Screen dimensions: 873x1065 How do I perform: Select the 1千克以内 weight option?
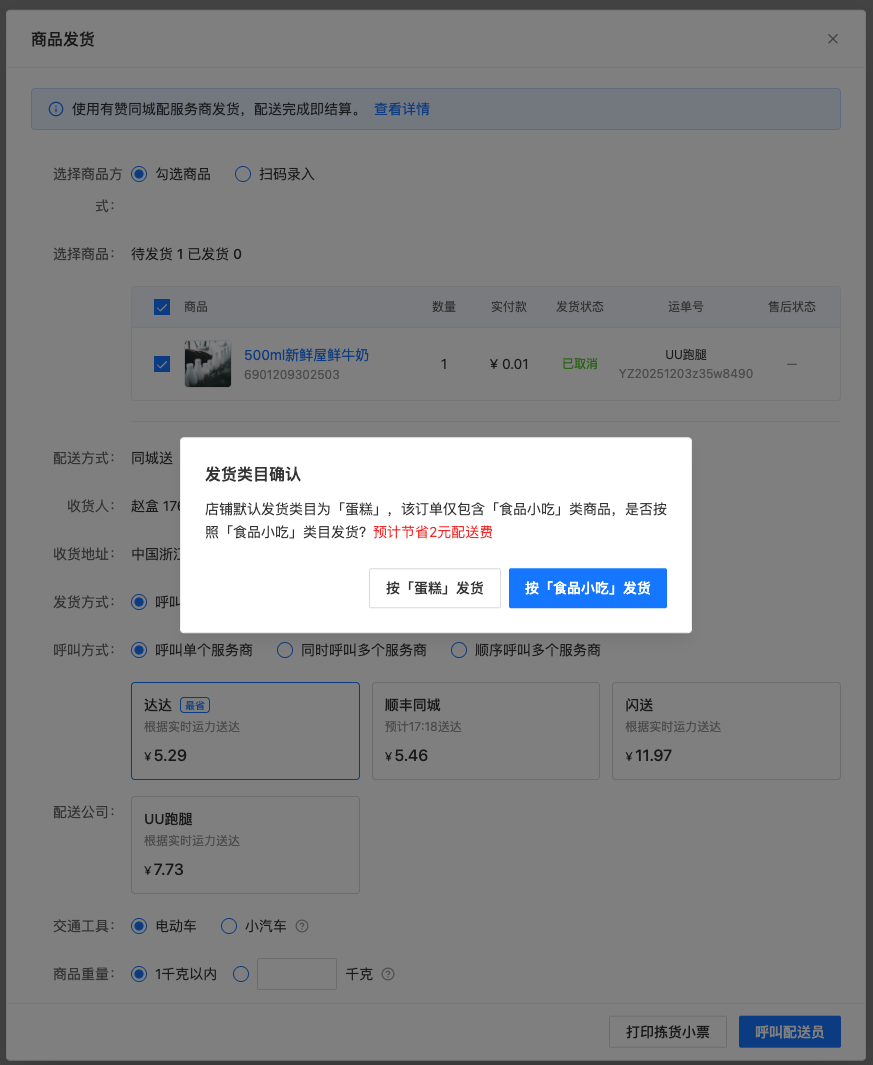139,974
